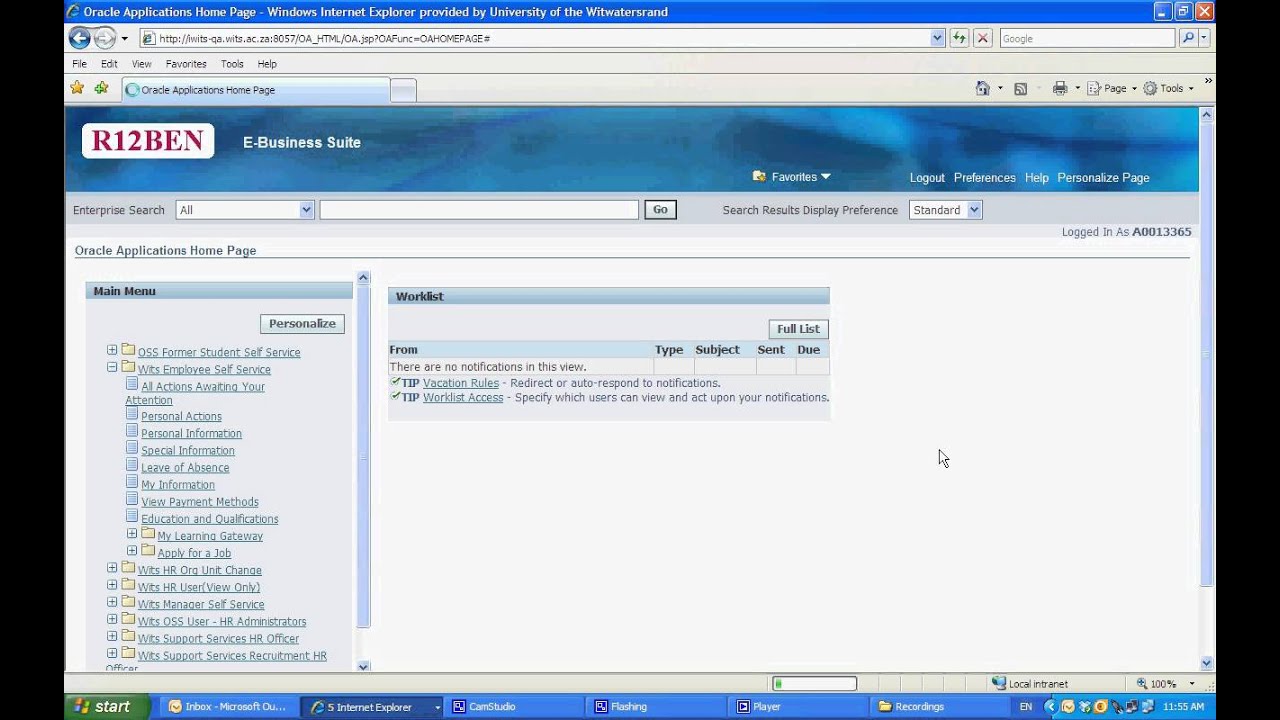
Task: Click the Wits Employee Self Service folder icon
Action: tap(128, 368)
